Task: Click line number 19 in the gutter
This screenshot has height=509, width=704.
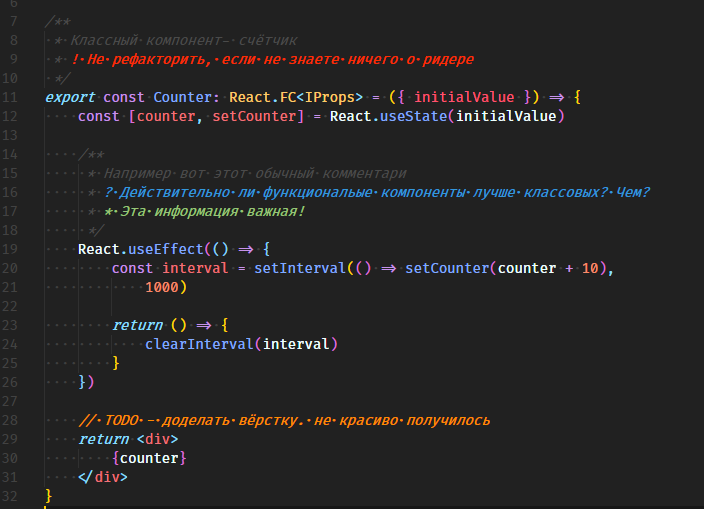Action: click(x=9, y=249)
